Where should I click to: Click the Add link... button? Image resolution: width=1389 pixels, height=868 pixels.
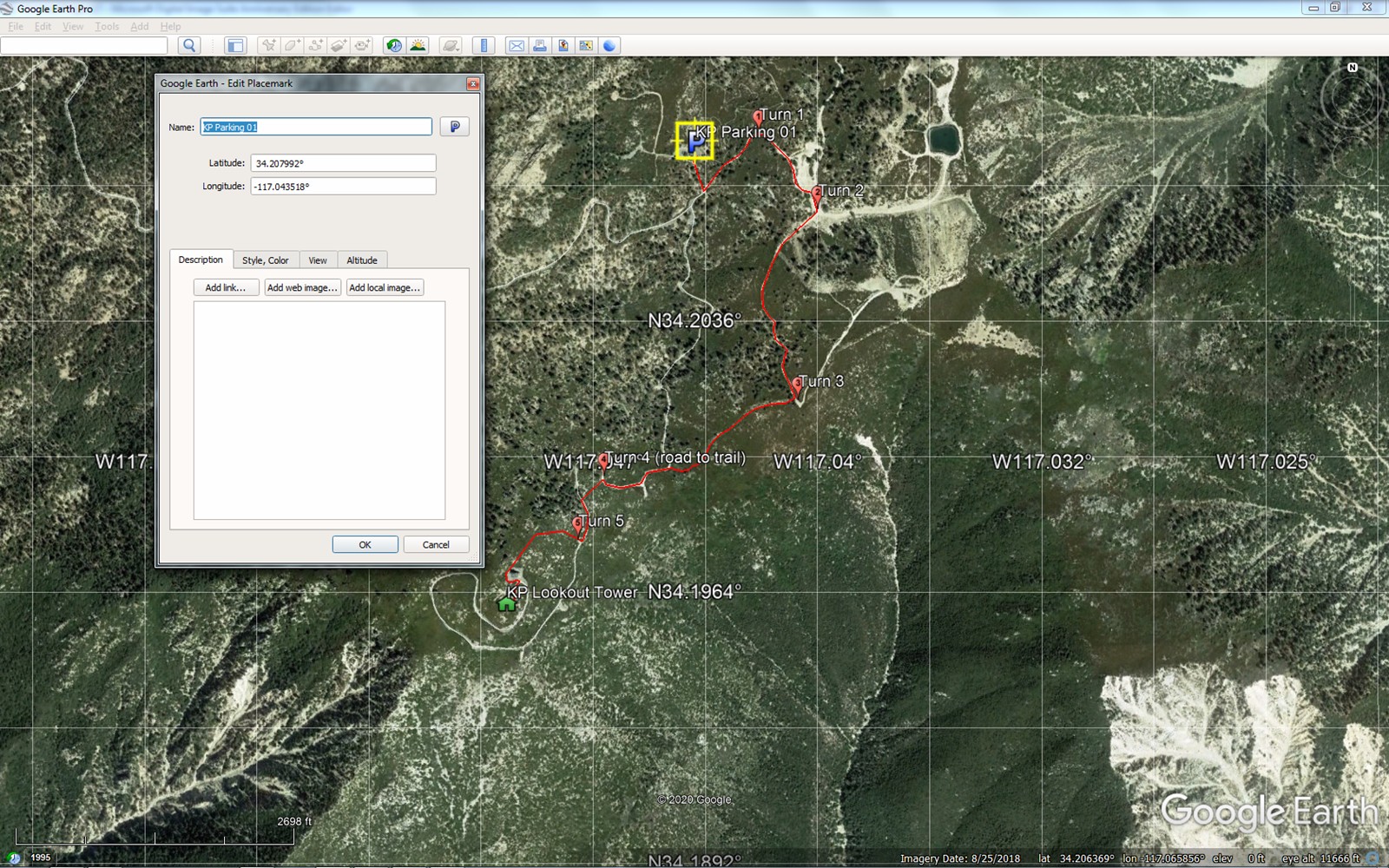[226, 287]
